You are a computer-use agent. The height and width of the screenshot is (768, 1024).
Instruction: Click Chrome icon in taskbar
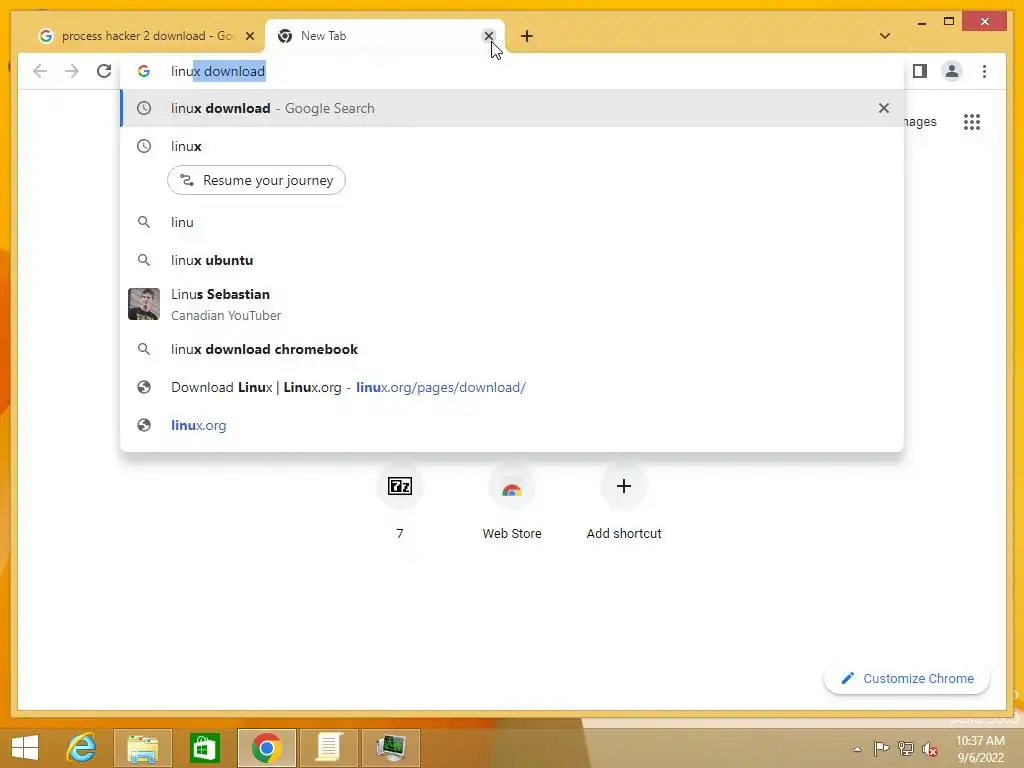266,748
